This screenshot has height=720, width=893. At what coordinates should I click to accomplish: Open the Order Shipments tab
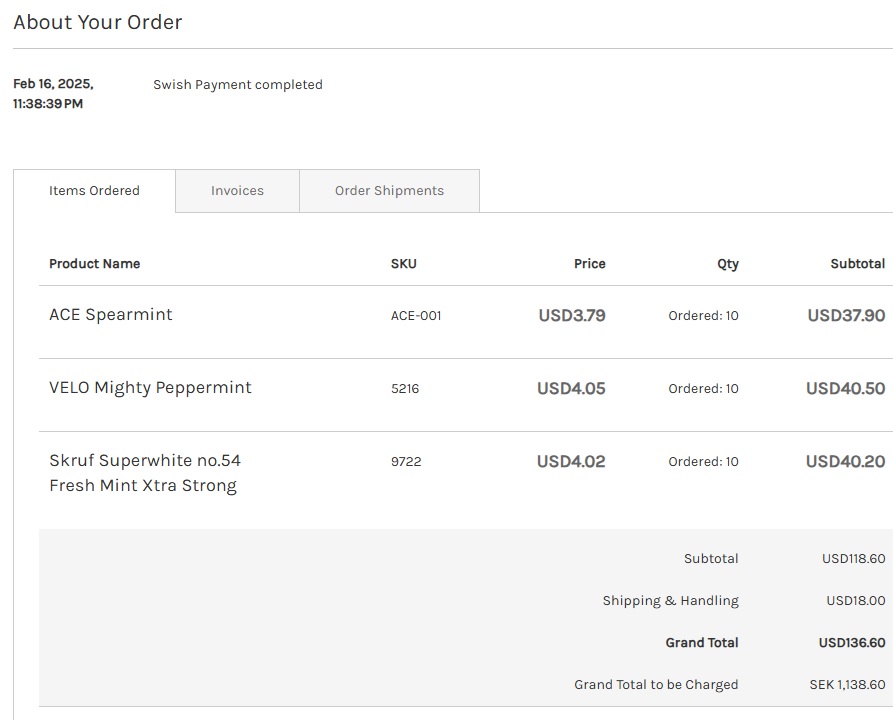click(389, 191)
